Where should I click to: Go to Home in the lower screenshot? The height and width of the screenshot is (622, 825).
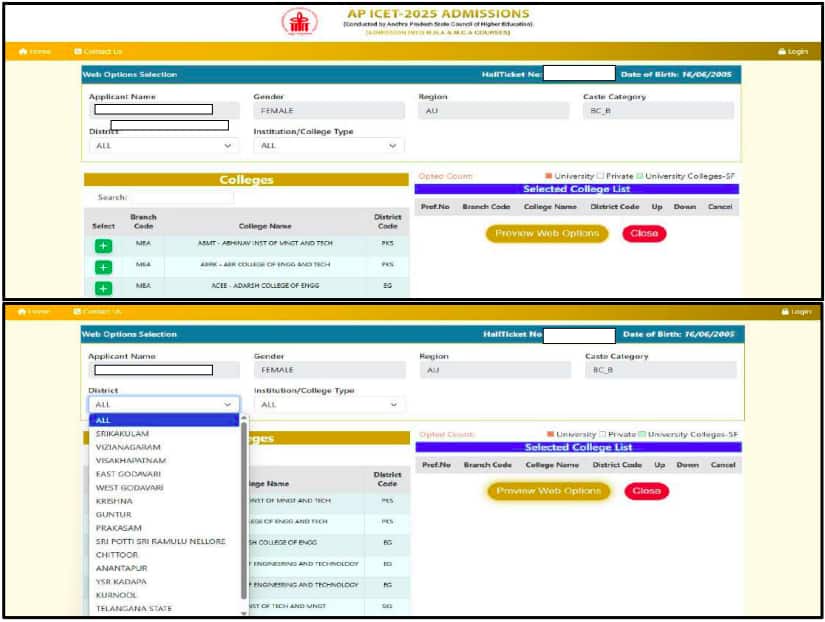click(x=34, y=312)
